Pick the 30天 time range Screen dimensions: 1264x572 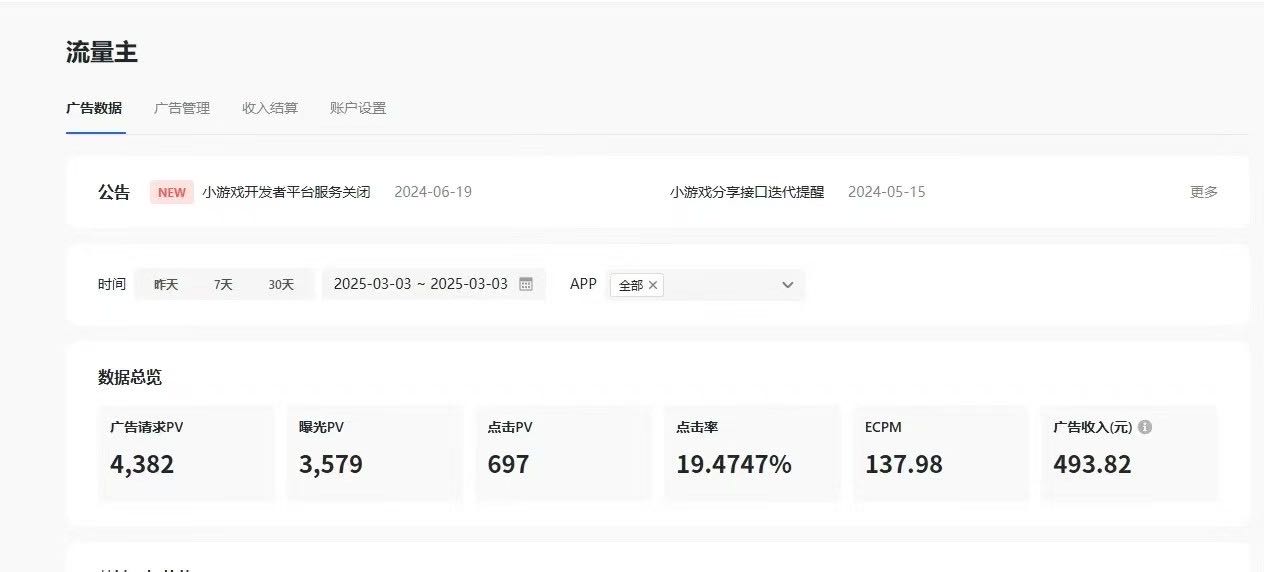click(281, 284)
